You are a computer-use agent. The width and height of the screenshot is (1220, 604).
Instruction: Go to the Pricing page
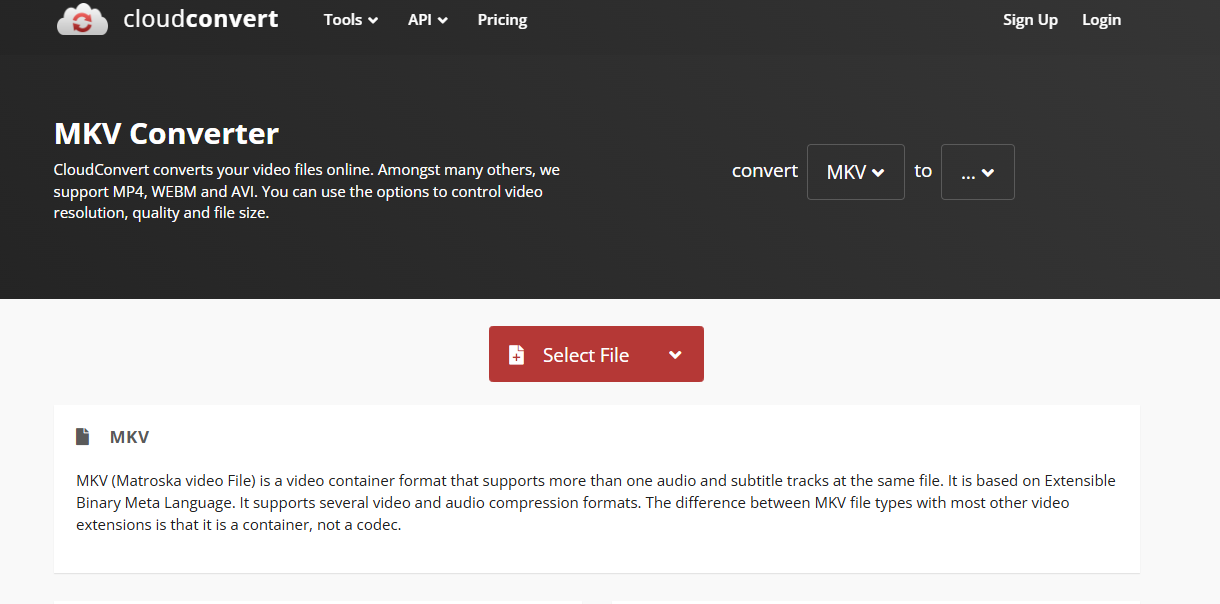tap(502, 20)
